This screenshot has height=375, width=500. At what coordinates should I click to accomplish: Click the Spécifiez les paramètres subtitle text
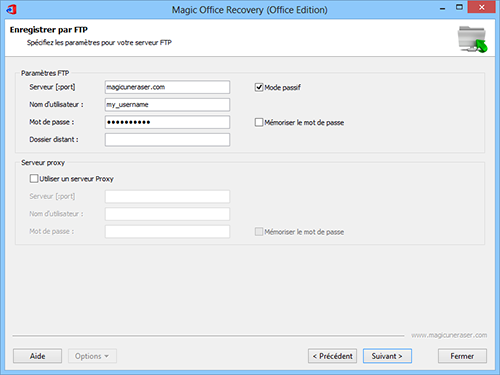[x=99, y=43]
